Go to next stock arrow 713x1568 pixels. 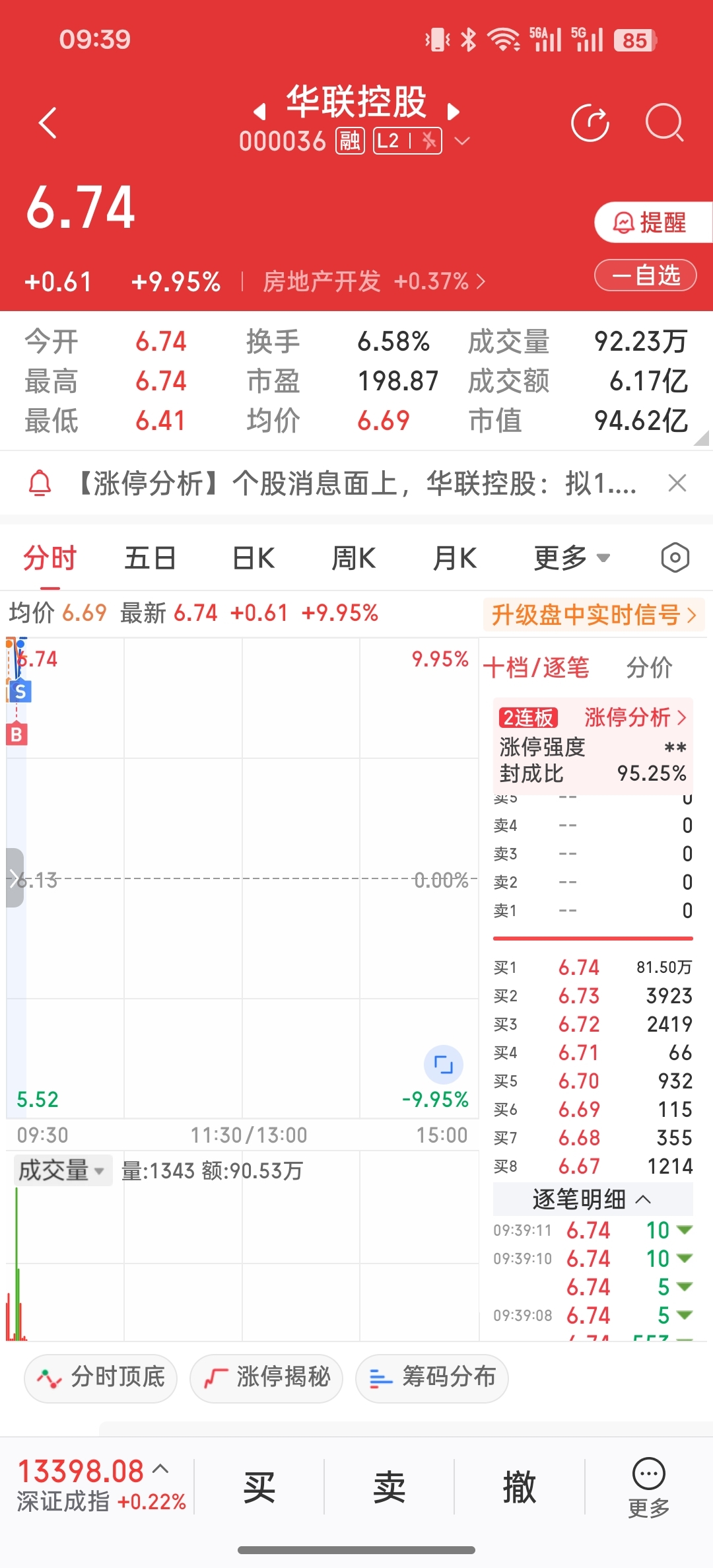tap(453, 112)
